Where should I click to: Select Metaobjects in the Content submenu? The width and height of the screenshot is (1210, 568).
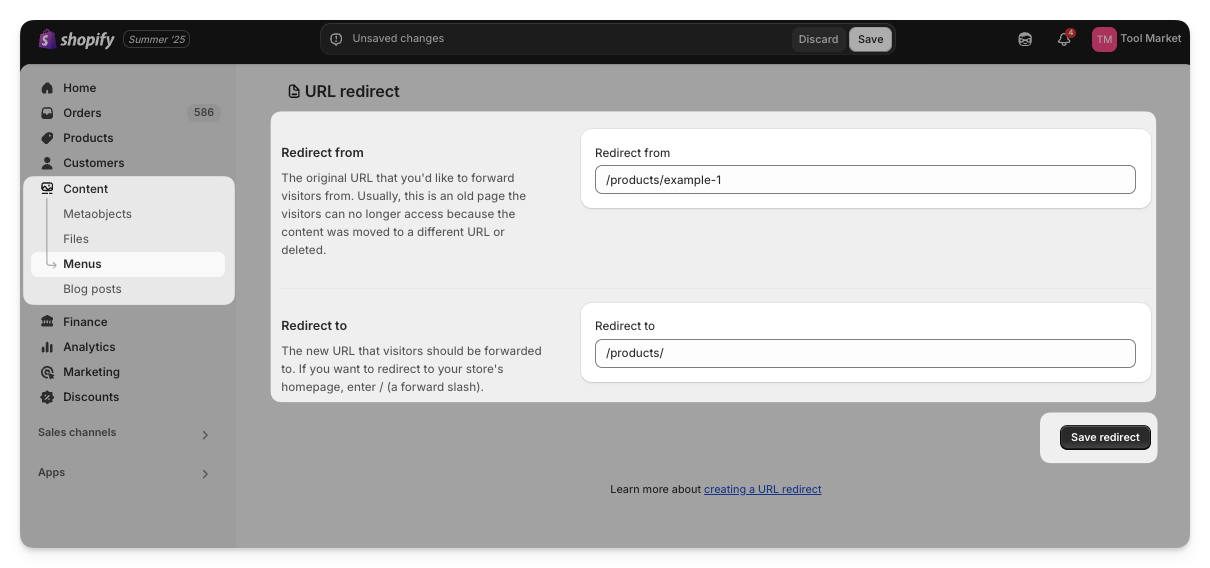(97, 214)
